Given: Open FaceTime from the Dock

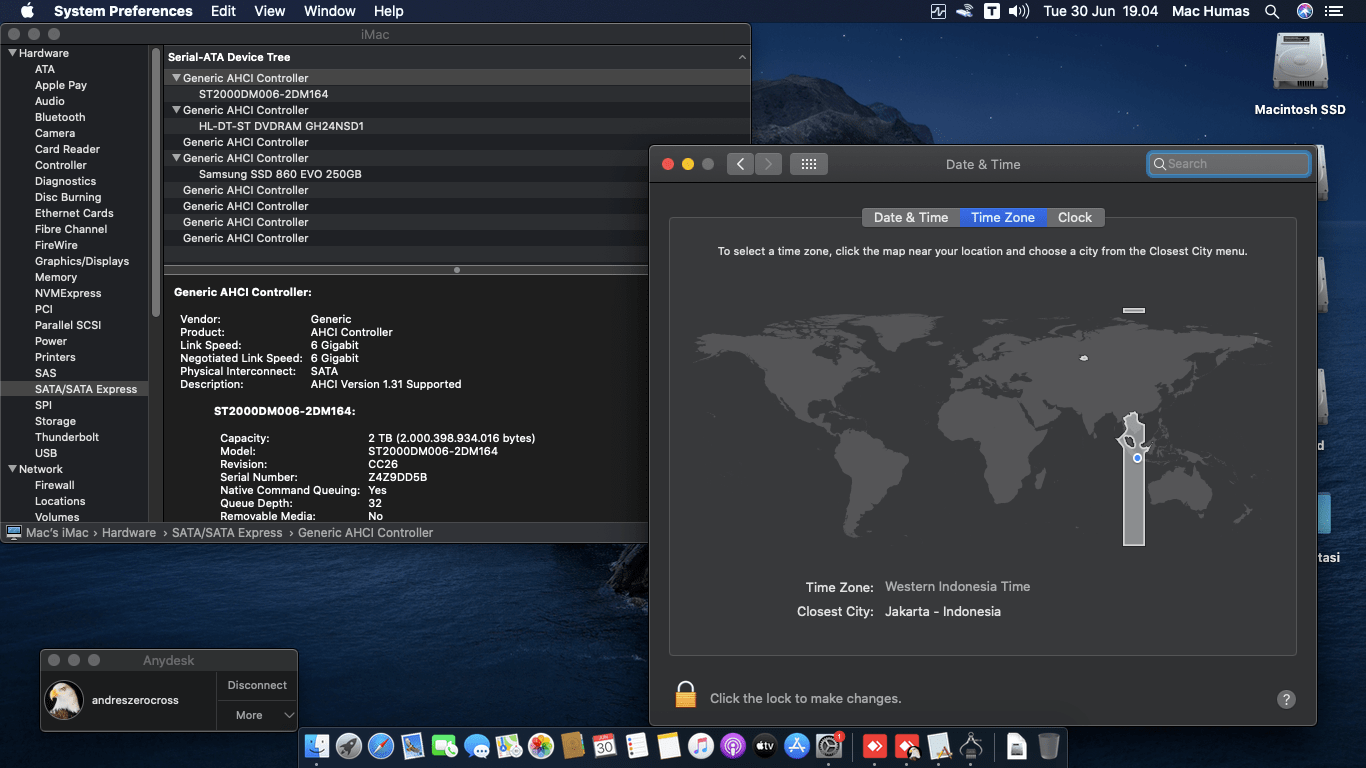Looking at the screenshot, I should pyautogui.click(x=445, y=745).
